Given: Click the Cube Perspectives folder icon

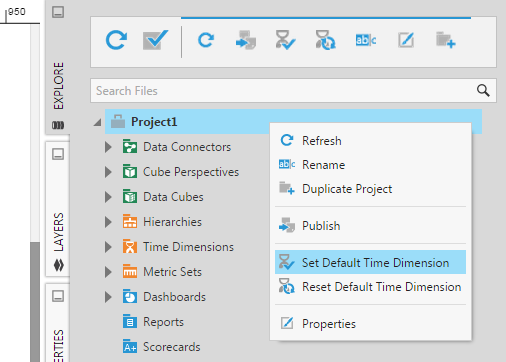Looking at the screenshot, I should pyautogui.click(x=130, y=171).
